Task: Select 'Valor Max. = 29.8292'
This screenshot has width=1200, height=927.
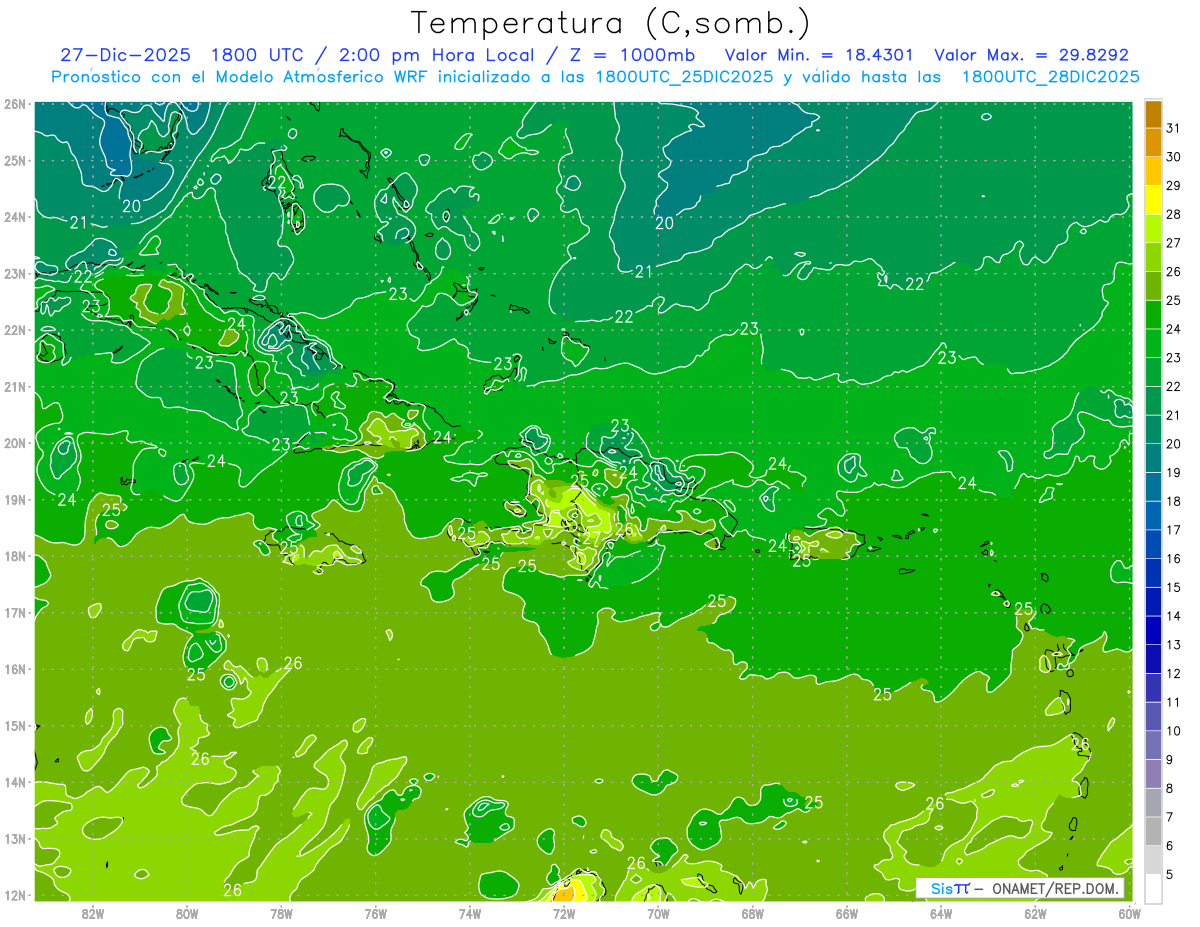Action: [x=1031, y=55]
